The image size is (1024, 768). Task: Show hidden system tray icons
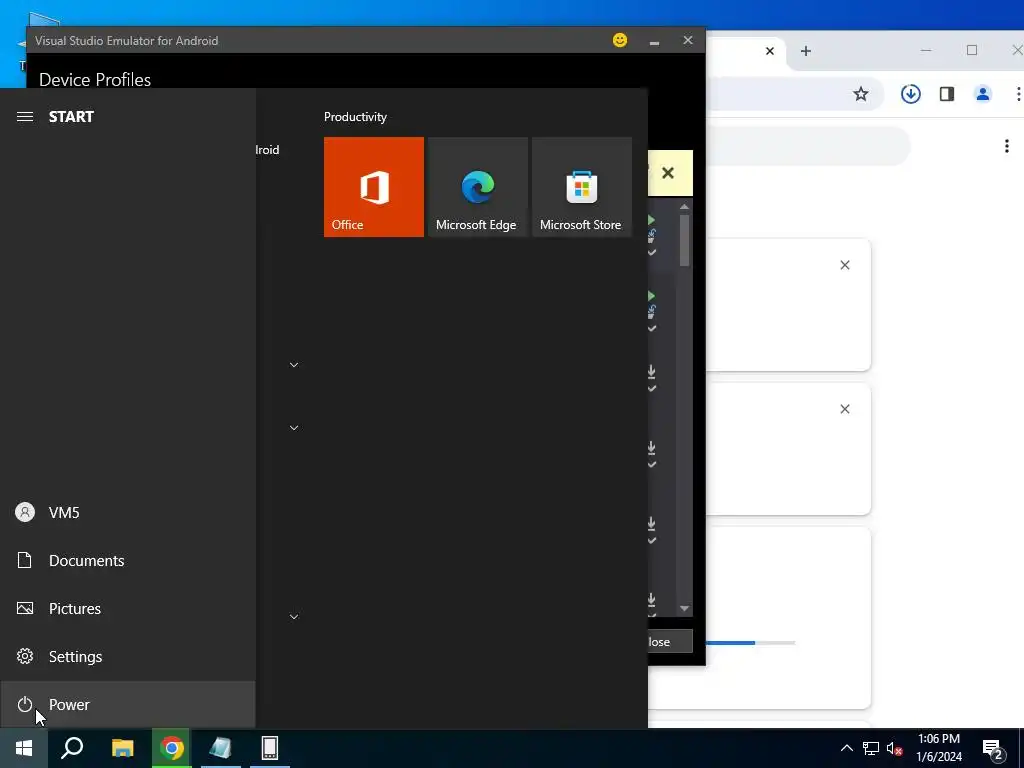(x=846, y=748)
